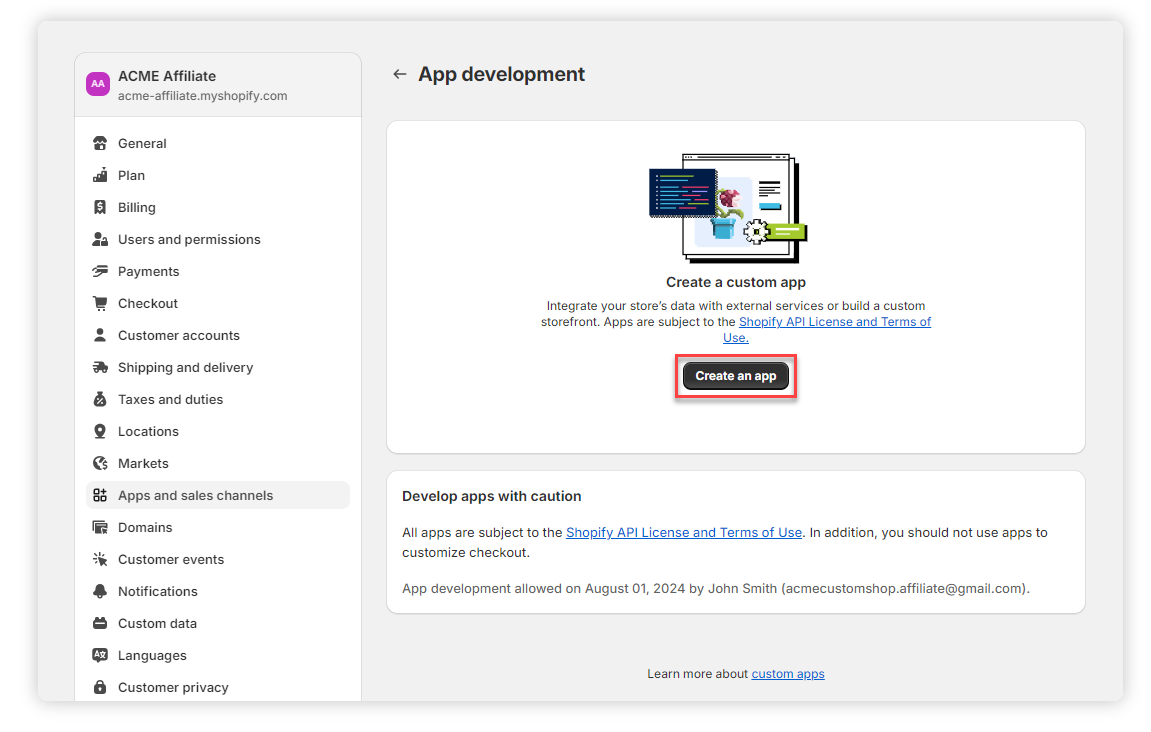Select Apps and sales channels menu item
Image resolution: width=1151 pixels, height=732 pixels.
(195, 495)
